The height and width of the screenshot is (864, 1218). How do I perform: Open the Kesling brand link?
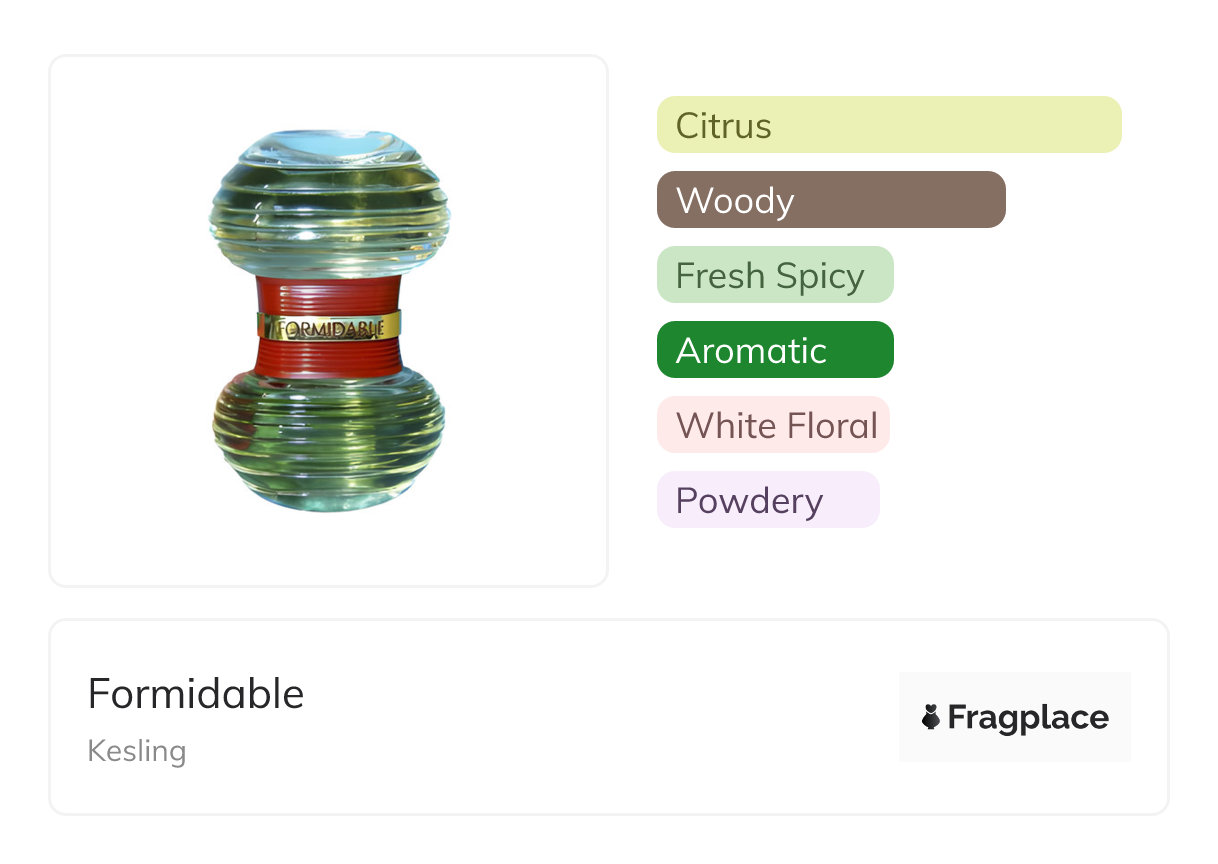coord(137,750)
